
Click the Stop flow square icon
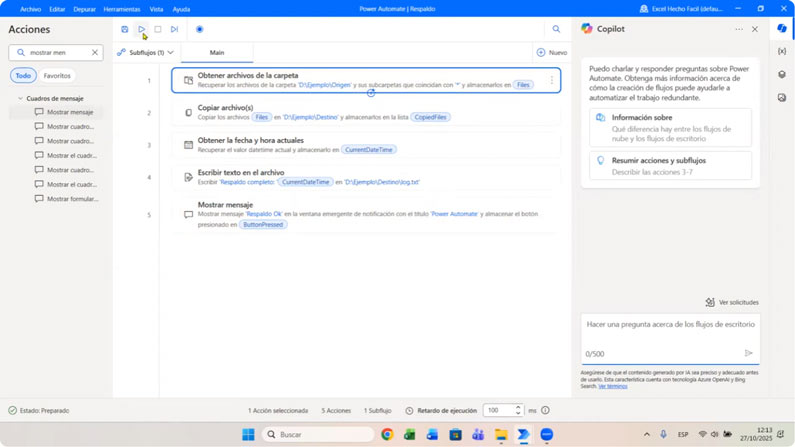158,29
